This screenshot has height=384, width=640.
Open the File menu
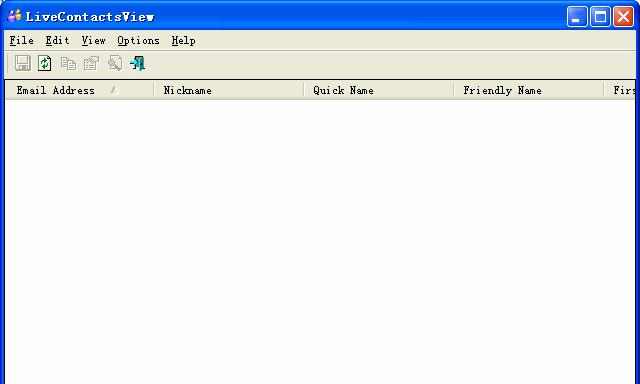point(22,40)
